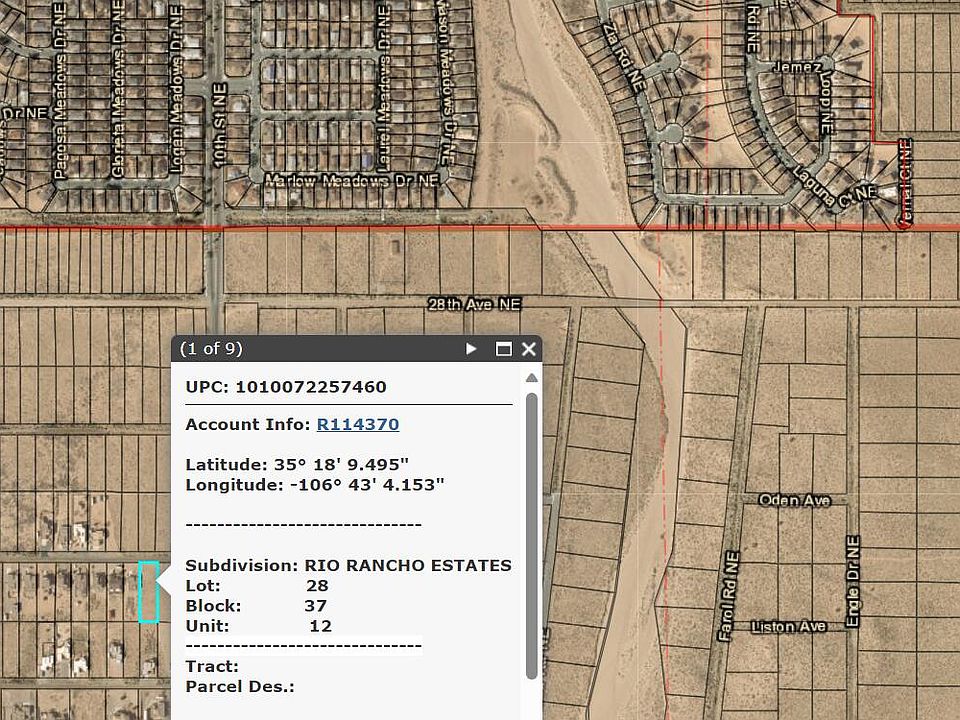This screenshot has width=960, height=720.
Task: Open account link R114370
Action: click(x=358, y=424)
